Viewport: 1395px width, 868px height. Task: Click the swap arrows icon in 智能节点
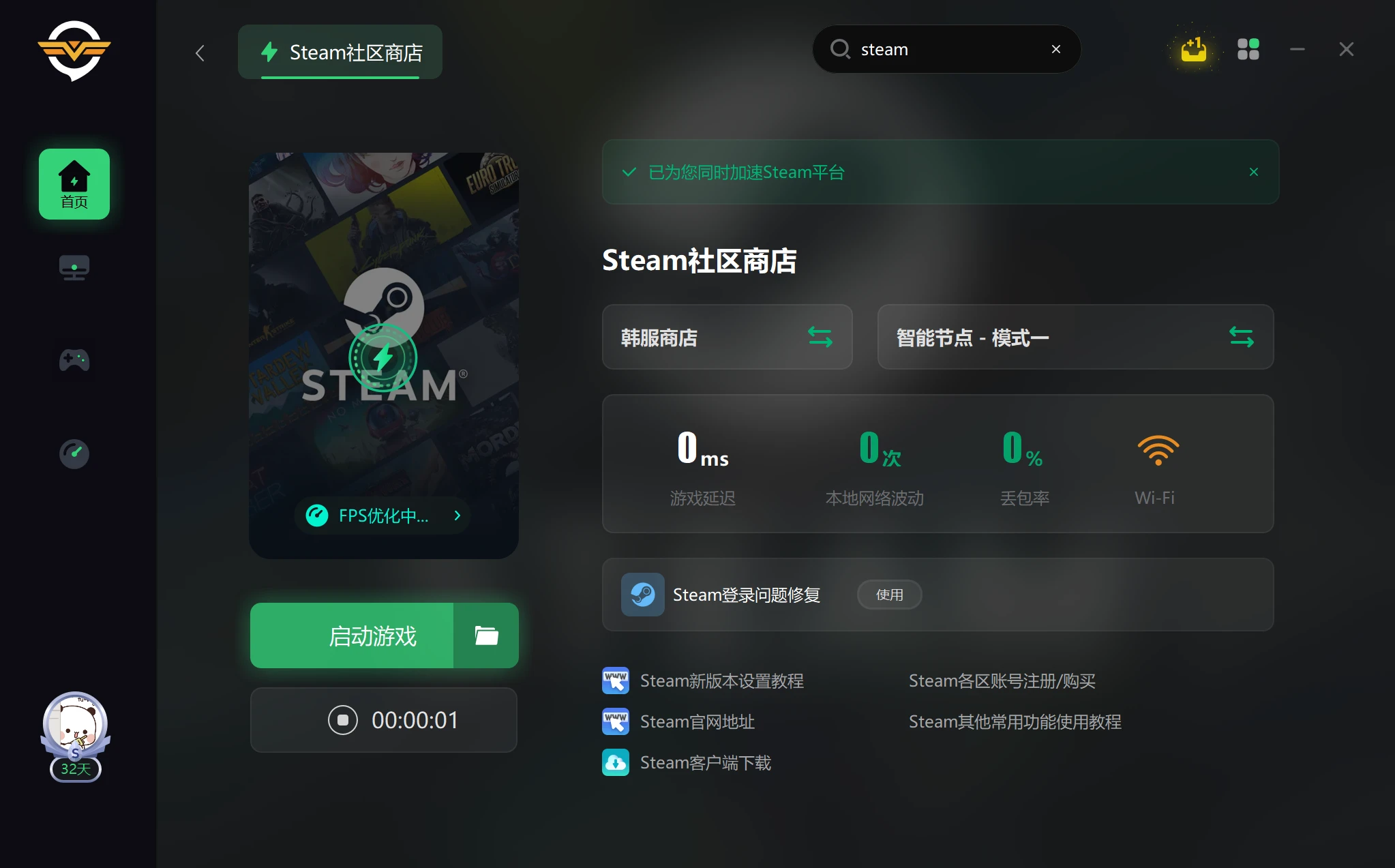(1242, 337)
